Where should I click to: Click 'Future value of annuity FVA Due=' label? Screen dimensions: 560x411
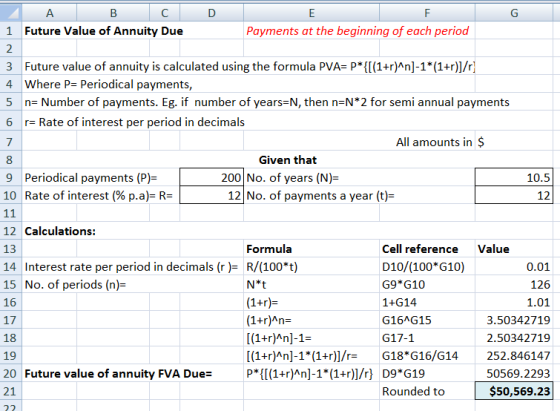[x=118, y=374]
